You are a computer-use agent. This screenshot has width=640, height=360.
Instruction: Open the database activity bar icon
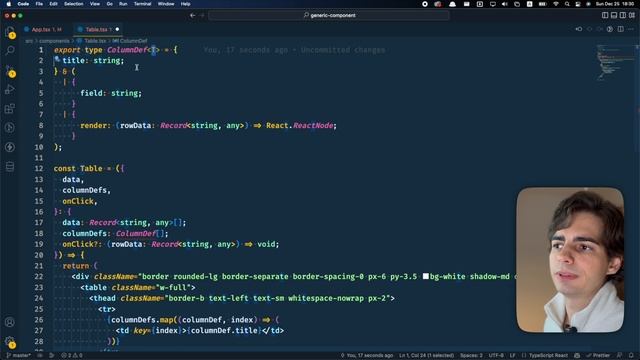[x=10, y=167]
